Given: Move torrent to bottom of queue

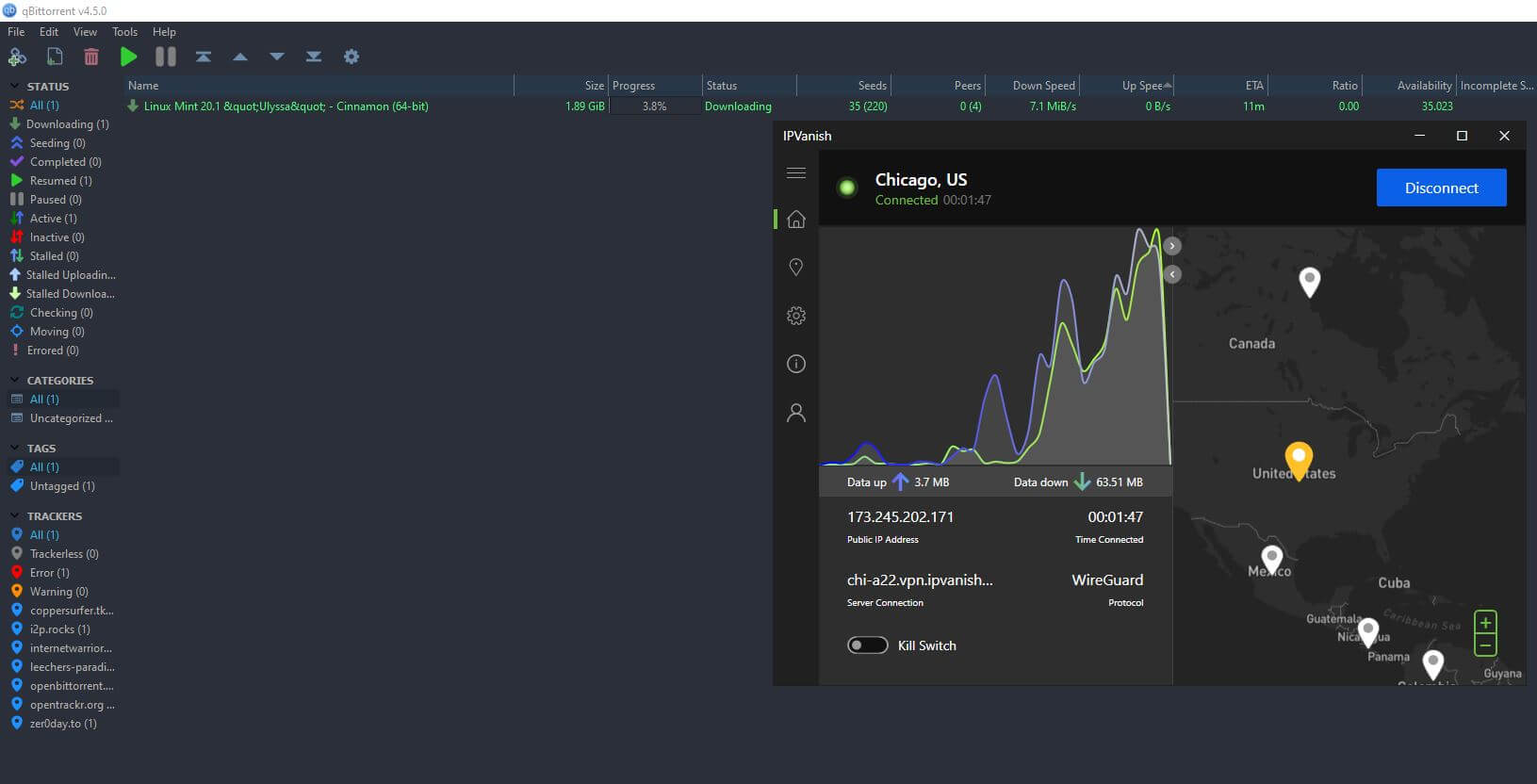Looking at the screenshot, I should 314,57.
